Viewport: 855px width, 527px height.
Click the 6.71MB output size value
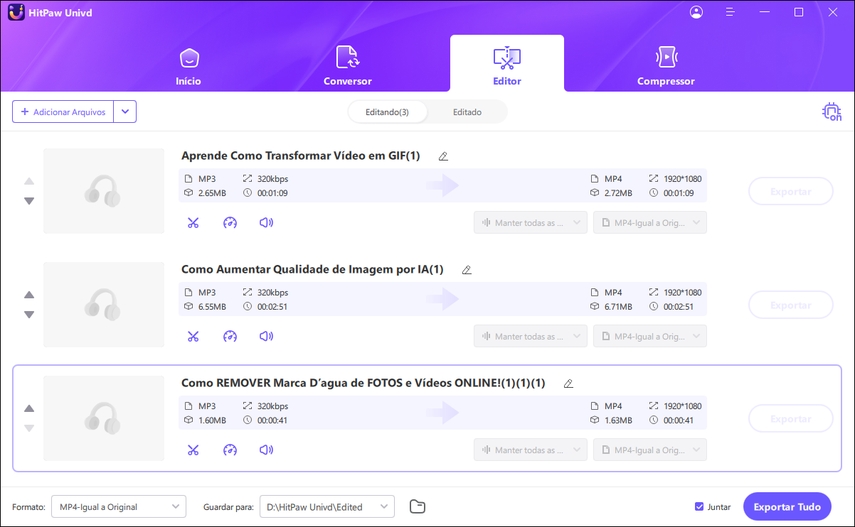click(618, 307)
